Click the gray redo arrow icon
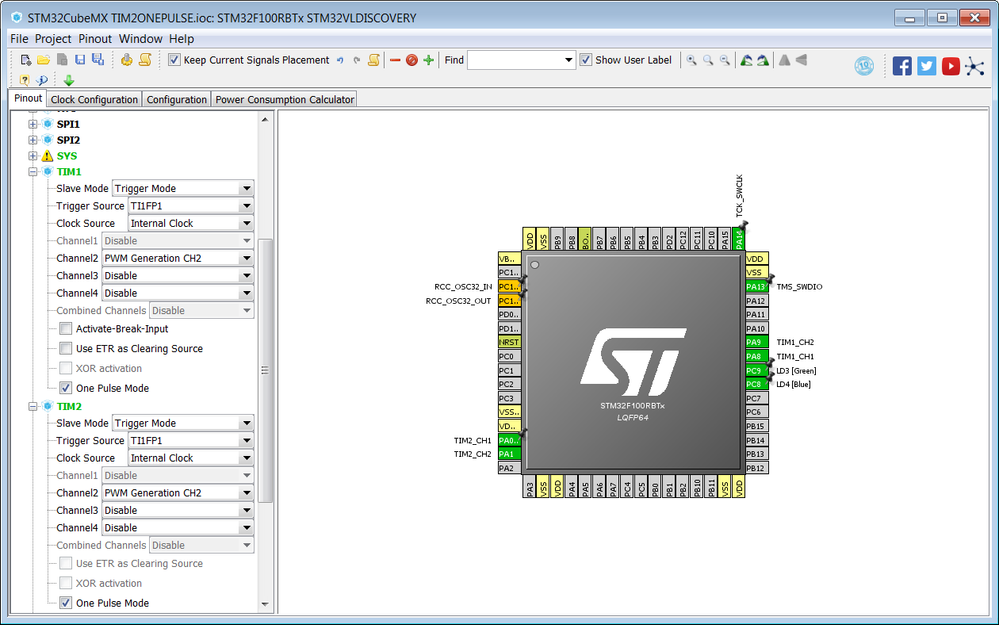The image size is (999, 625). (357, 61)
